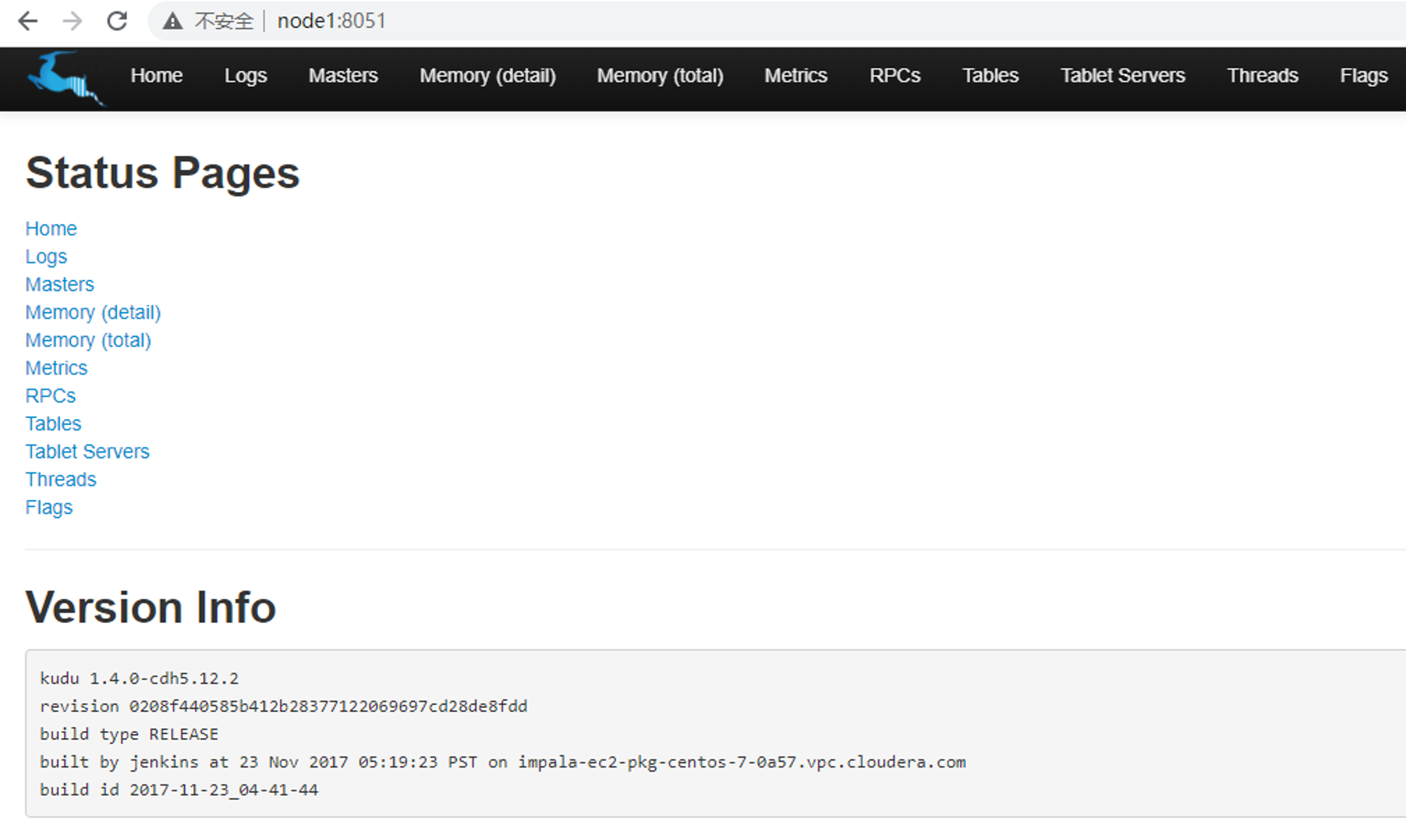Click the Version Info heading

(151, 607)
